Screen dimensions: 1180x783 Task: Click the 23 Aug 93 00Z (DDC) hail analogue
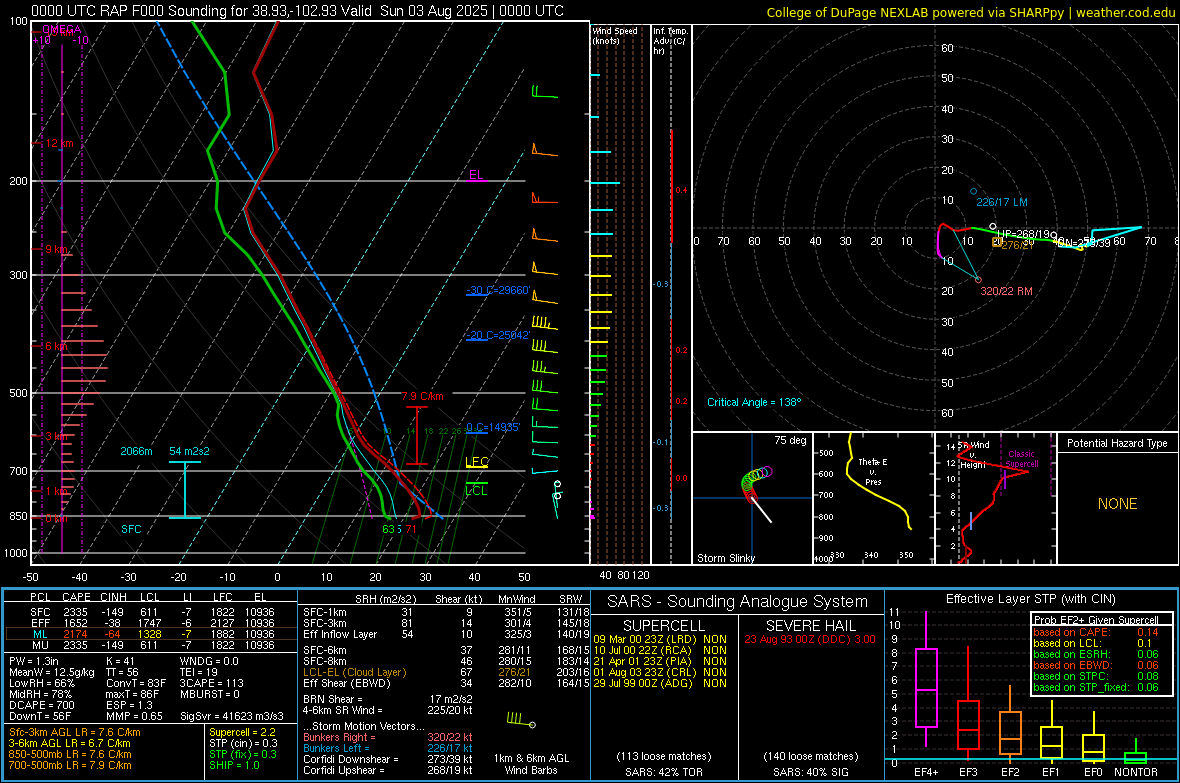810,639
